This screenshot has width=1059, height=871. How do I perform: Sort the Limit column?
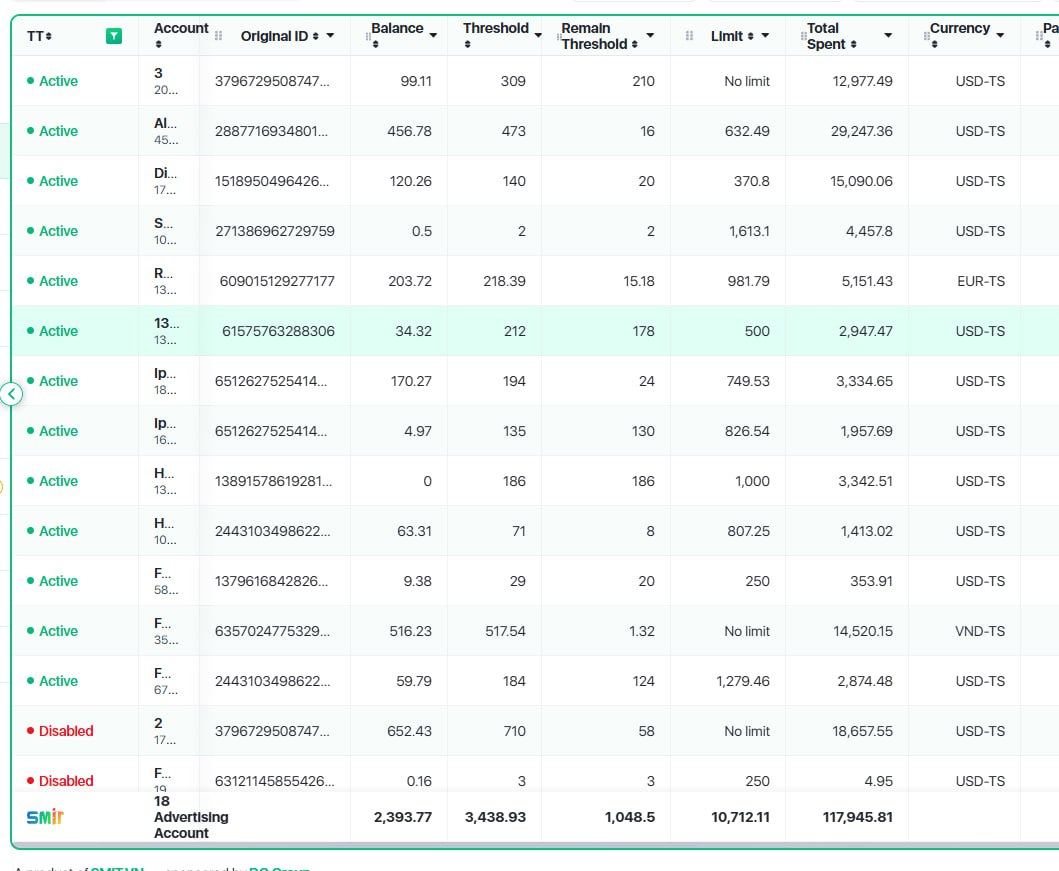750,36
